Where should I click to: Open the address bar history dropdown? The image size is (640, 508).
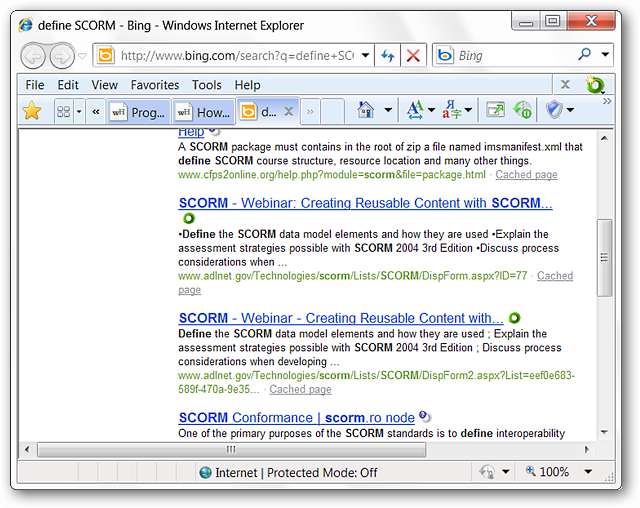tap(365, 56)
